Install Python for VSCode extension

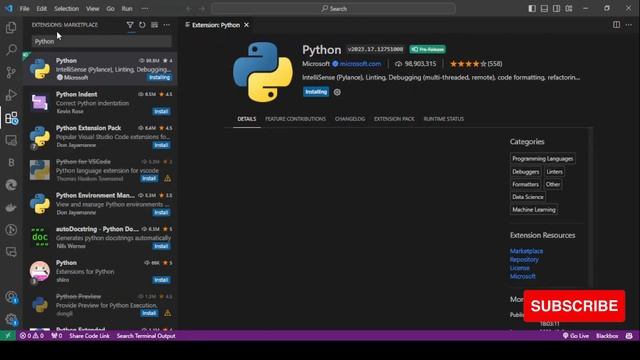(149, 179)
